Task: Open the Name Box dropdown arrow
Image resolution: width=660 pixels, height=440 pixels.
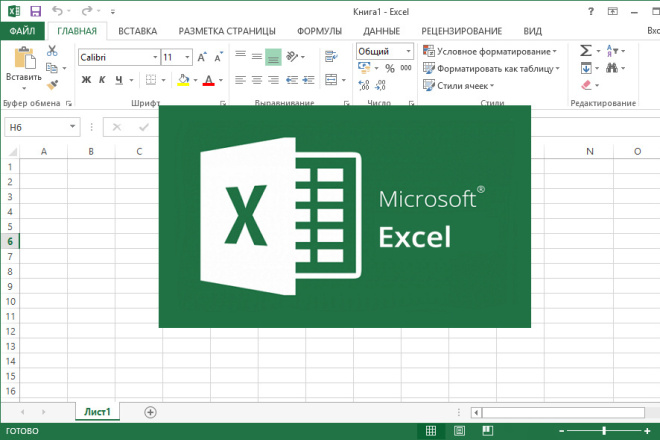Action: tap(73, 127)
